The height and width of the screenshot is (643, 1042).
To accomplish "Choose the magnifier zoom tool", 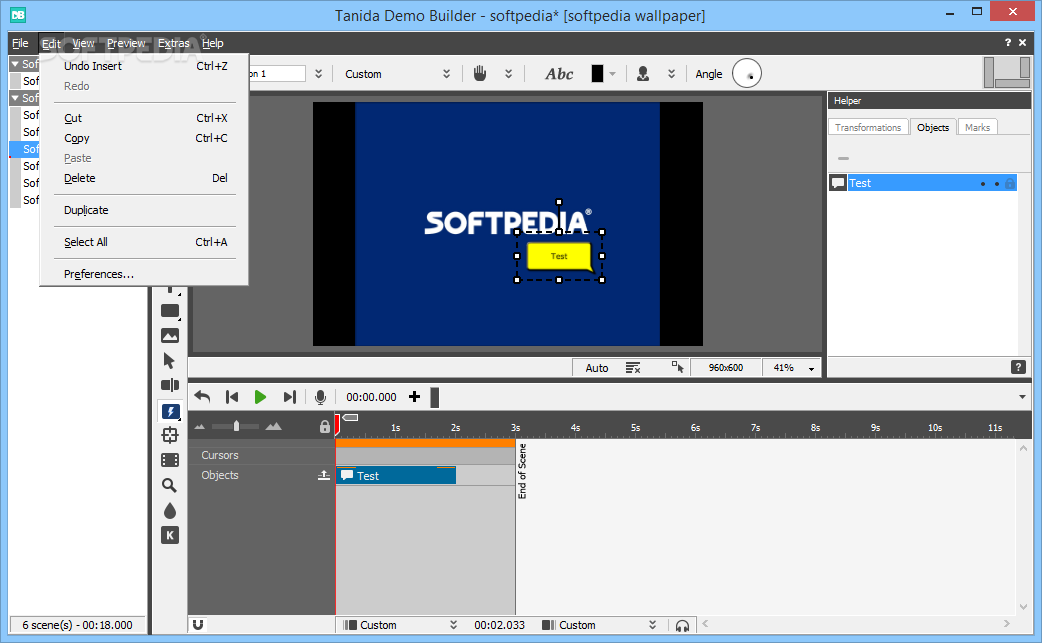I will pyautogui.click(x=169, y=486).
